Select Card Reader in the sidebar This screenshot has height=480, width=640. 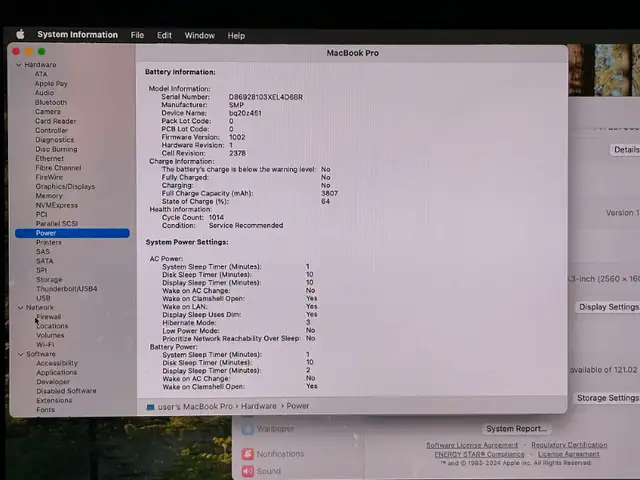pyautogui.click(x=56, y=121)
